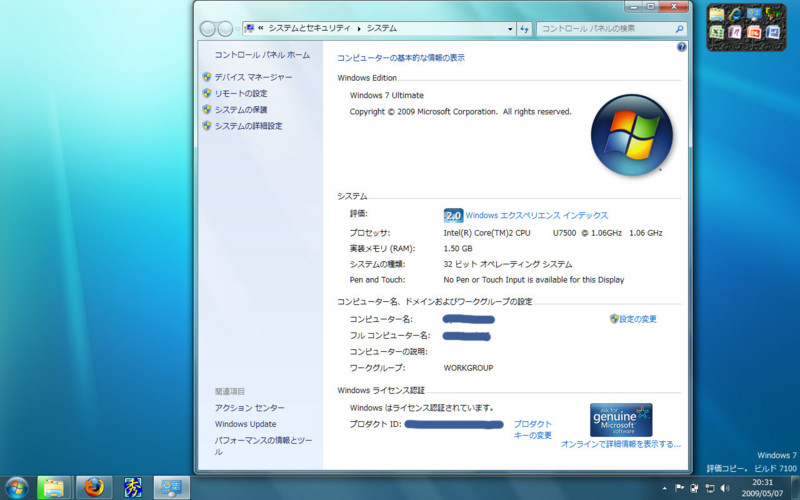Click the address bar refresh button
The height and width of the screenshot is (500, 800).
click(x=524, y=29)
